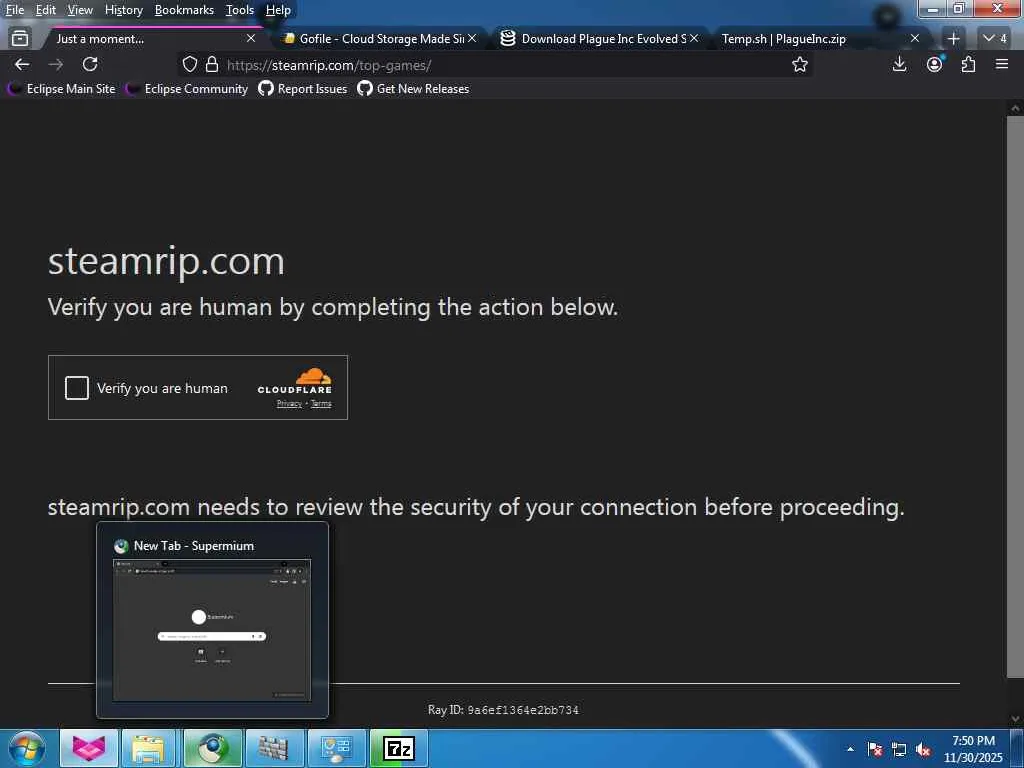The height and width of the screenshot is (768, 1024).
Task: Open the account profile icon
Action: (x=935, y=64)
